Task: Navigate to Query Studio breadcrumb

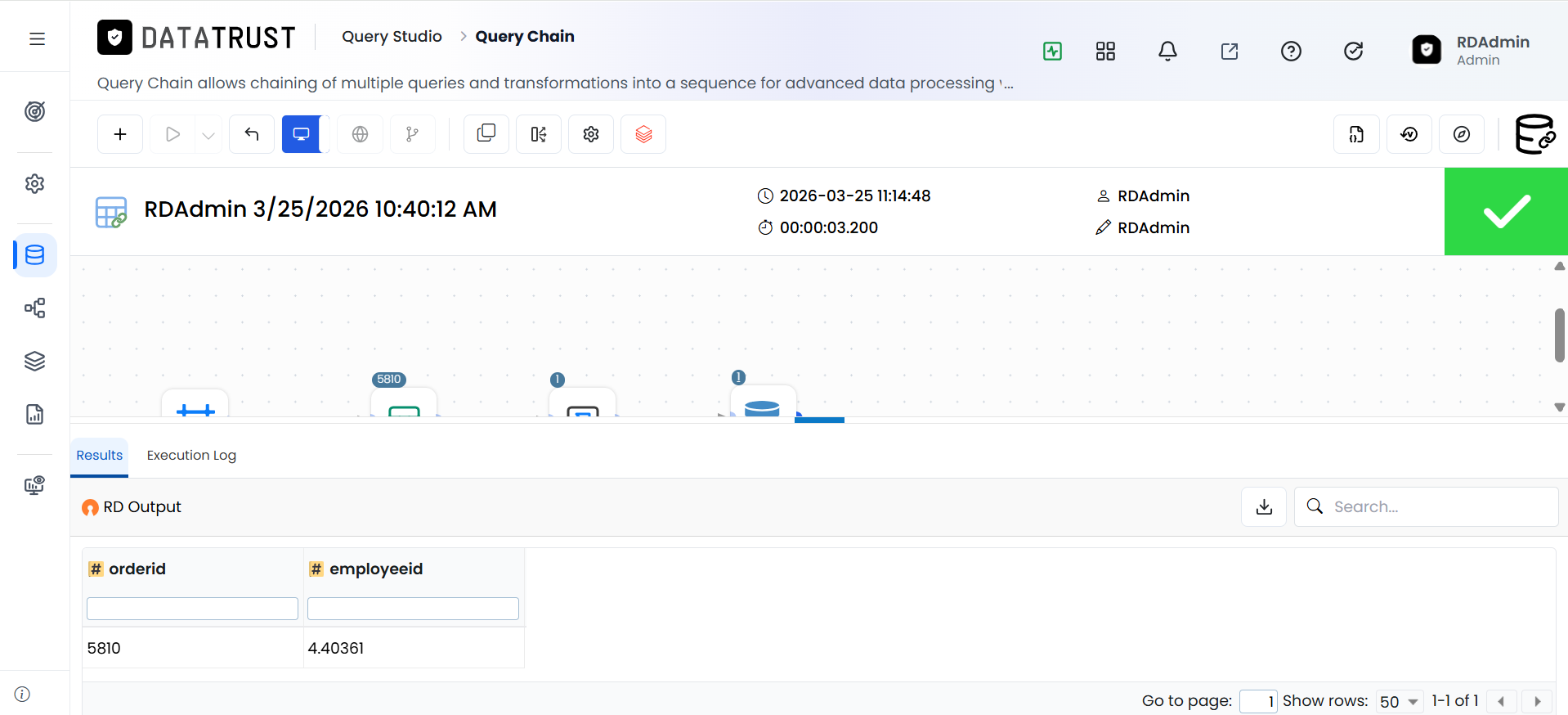Action: (392, 37)
